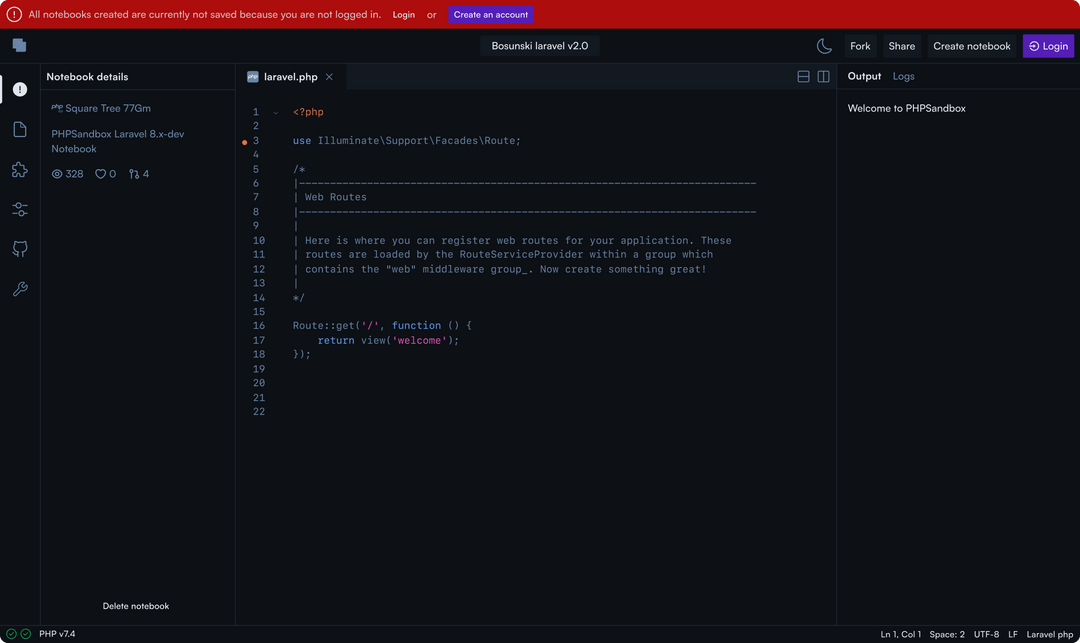
Task: Open PHP v7.4 version selector
Action: pyautogui.click(x=57, y=634)
